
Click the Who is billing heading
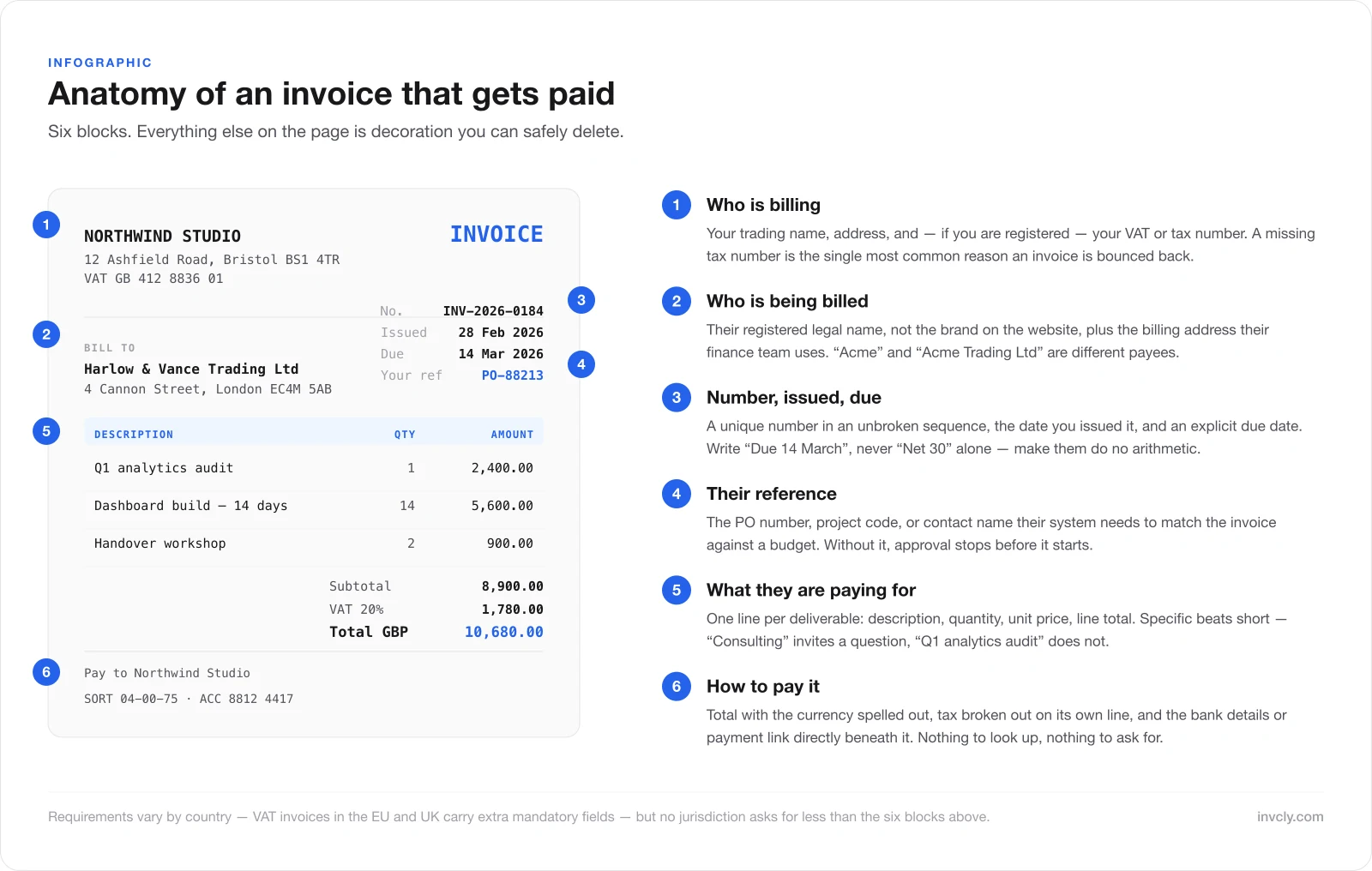763,205
